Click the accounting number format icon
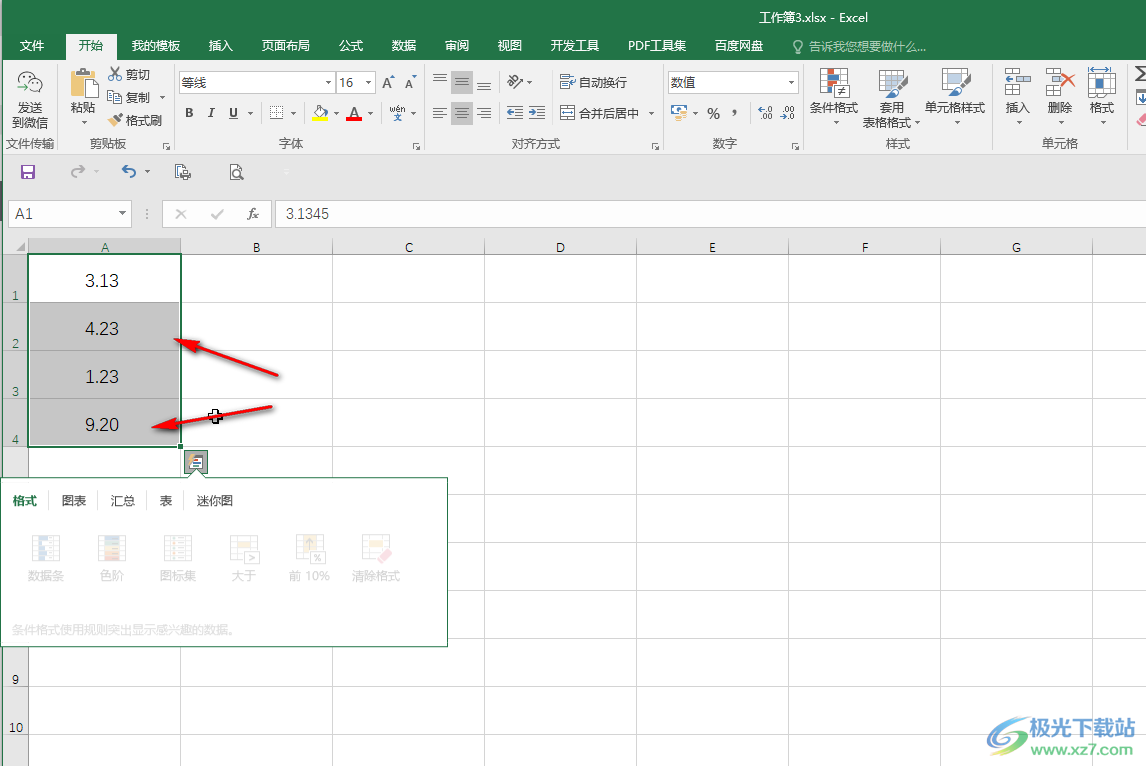This screenshot has height=766, width=1146. (679, 113)
